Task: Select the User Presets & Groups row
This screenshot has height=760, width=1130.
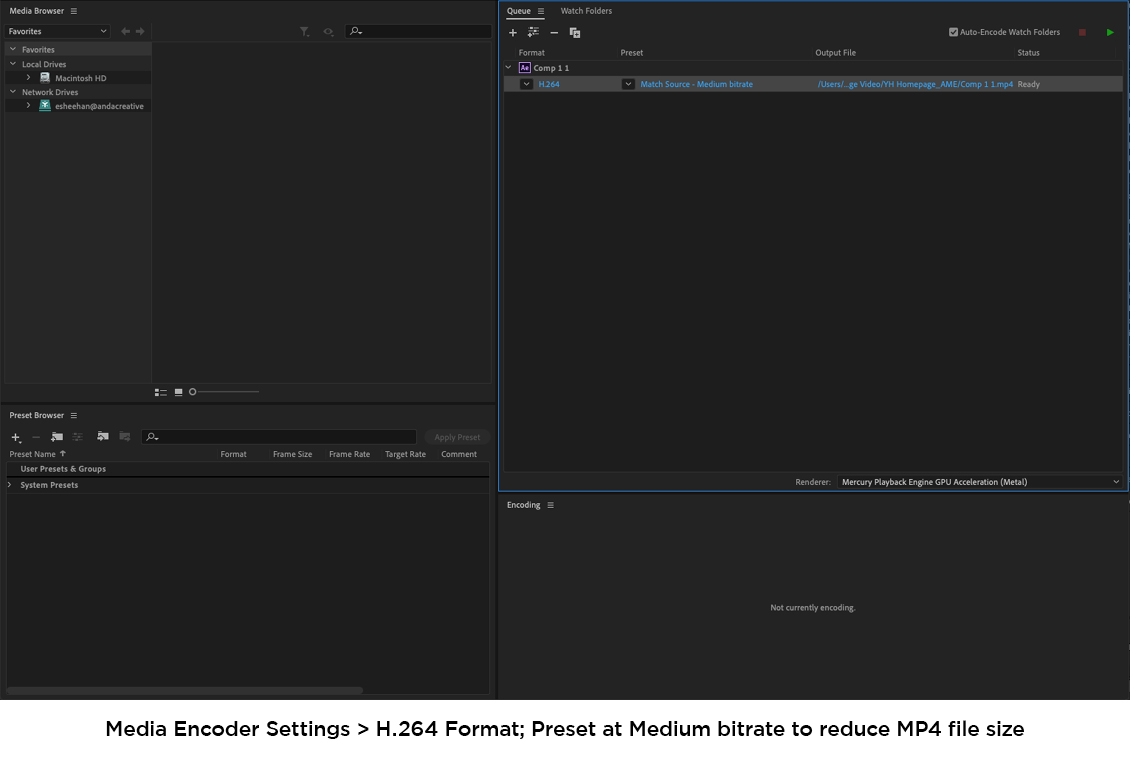Action: tap(247, 469)
